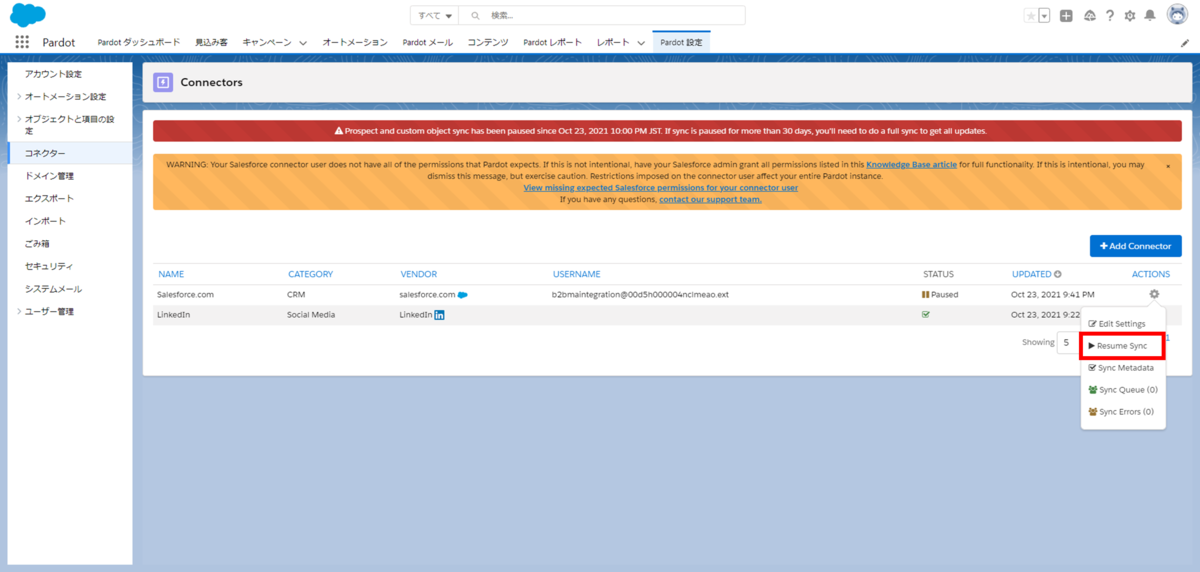1200x572 pixels.
Task: Select コネクター in sidebar
Action: [x=45, y=153]
